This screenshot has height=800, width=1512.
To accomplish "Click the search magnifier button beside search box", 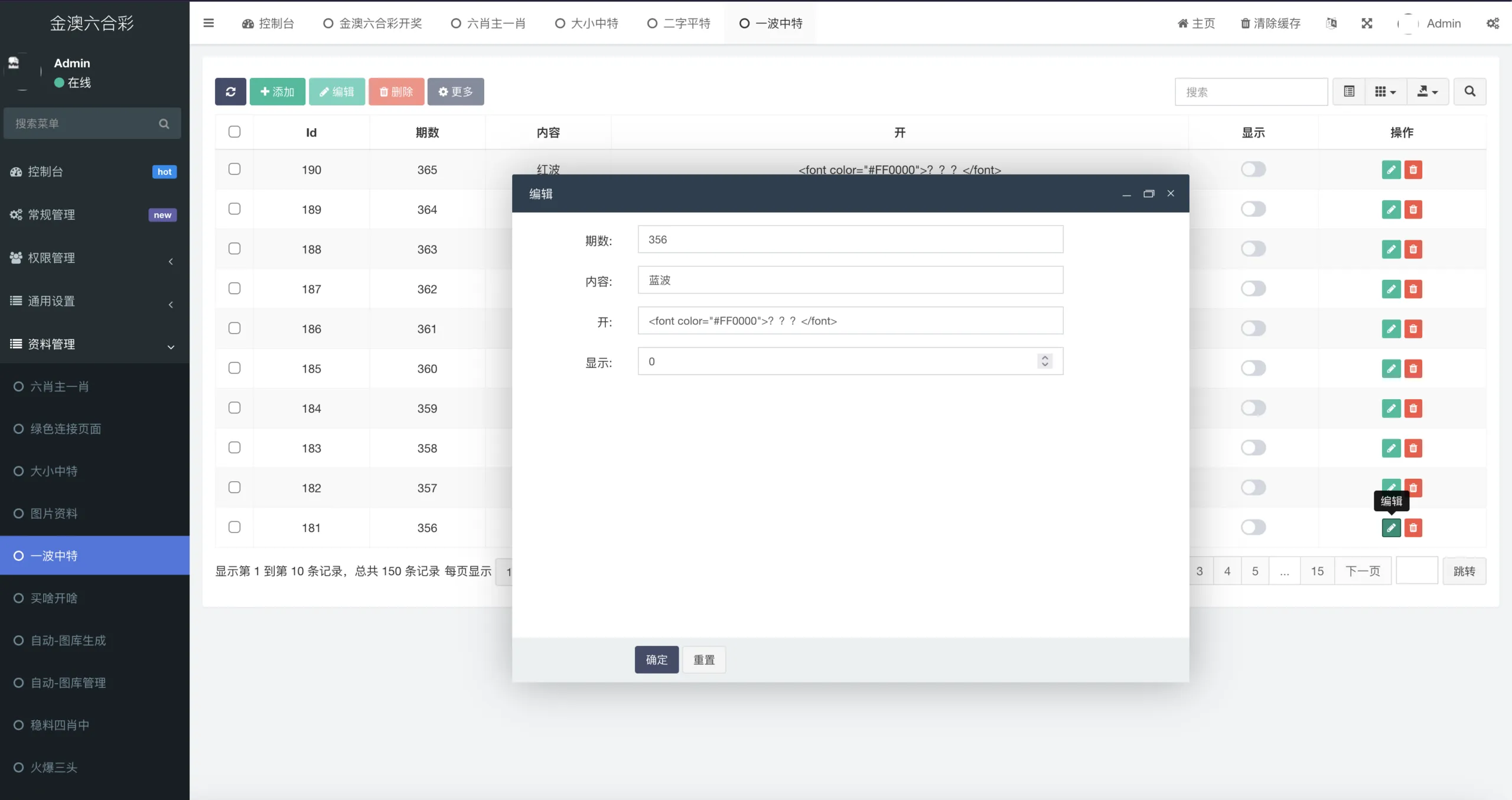I will pyautogui.click(x=1469, y=92).
